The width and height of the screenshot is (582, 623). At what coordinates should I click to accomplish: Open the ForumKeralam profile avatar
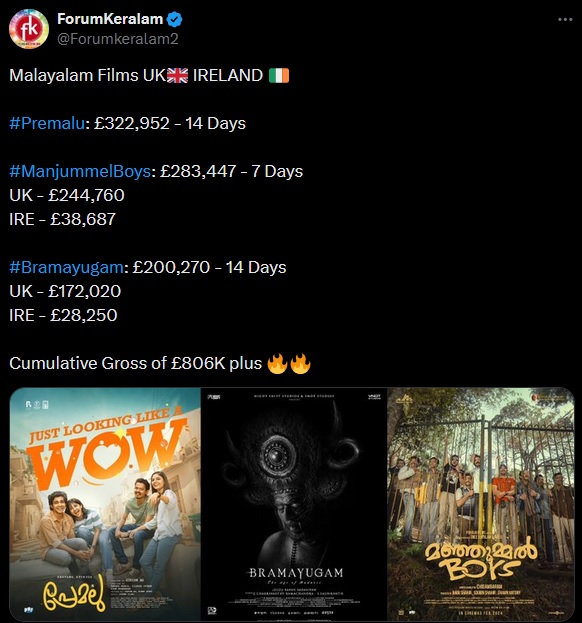tap(29, 29)
